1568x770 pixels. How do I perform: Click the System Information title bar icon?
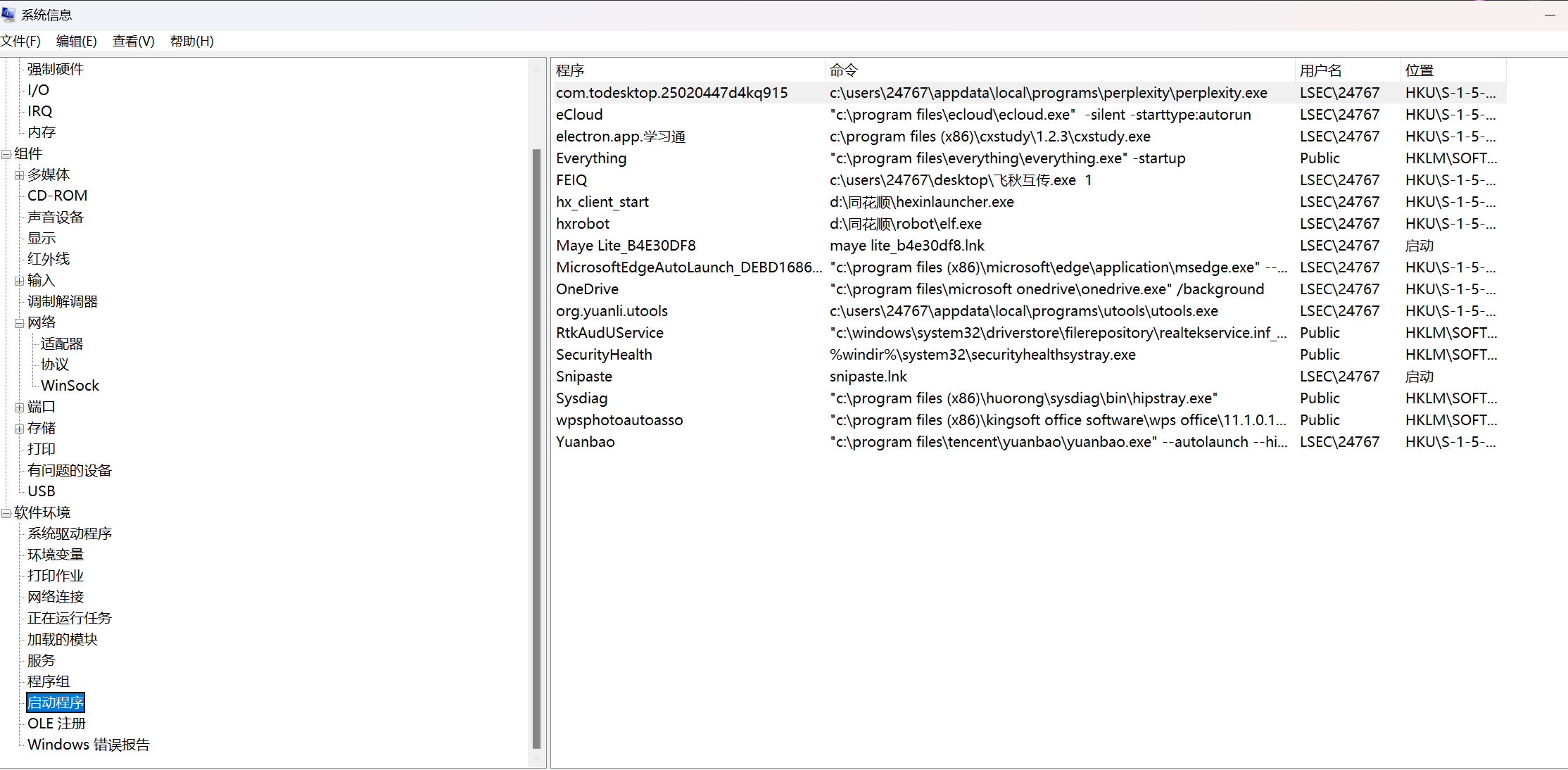pyautogui.click(x=8, y=14)
